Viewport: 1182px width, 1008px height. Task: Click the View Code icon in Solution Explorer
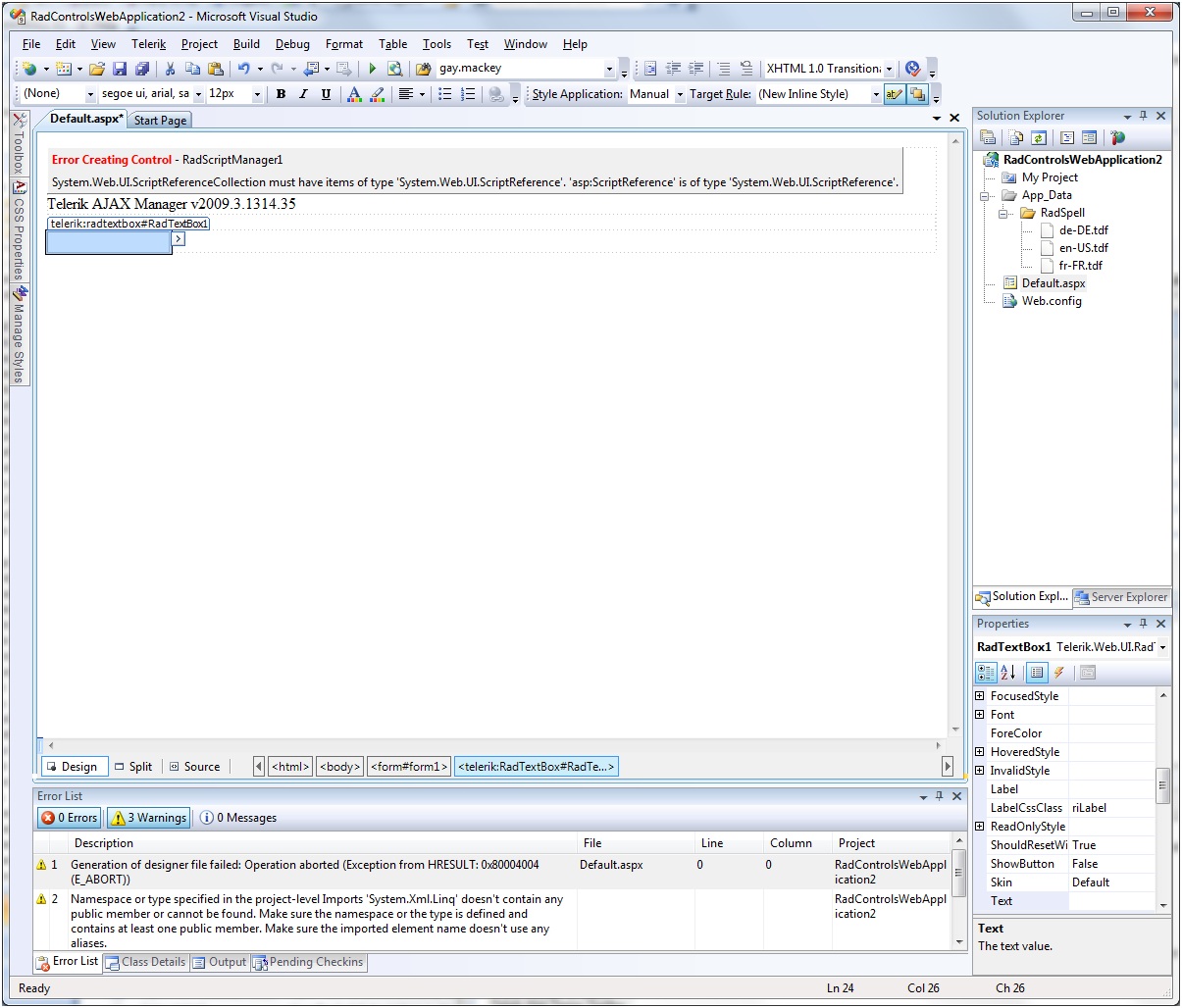point(1067,138)
